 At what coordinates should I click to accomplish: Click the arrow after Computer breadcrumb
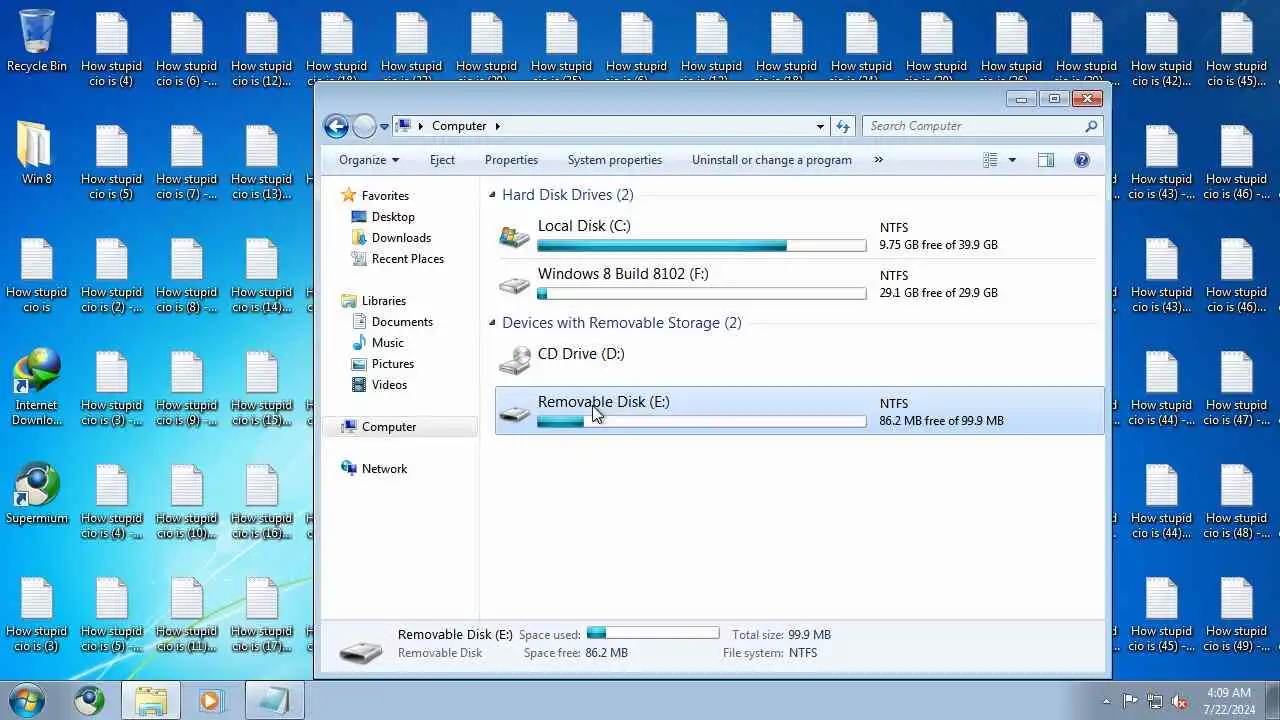click(x=497, y=126)
